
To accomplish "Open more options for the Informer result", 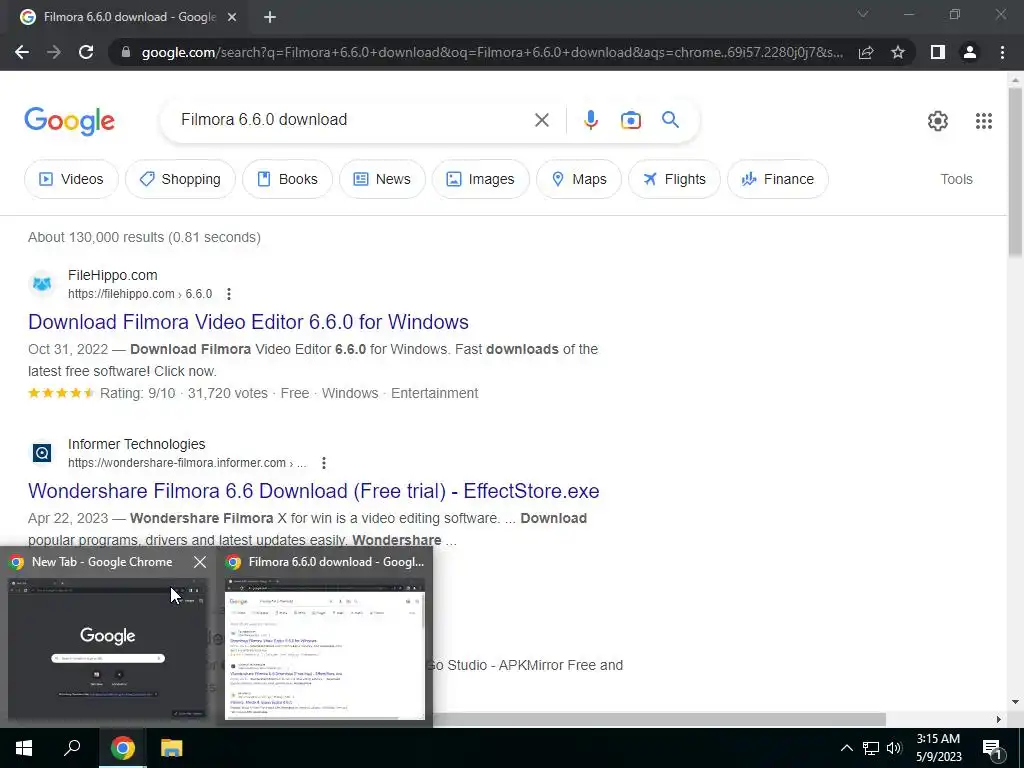I will coord(324,463).
